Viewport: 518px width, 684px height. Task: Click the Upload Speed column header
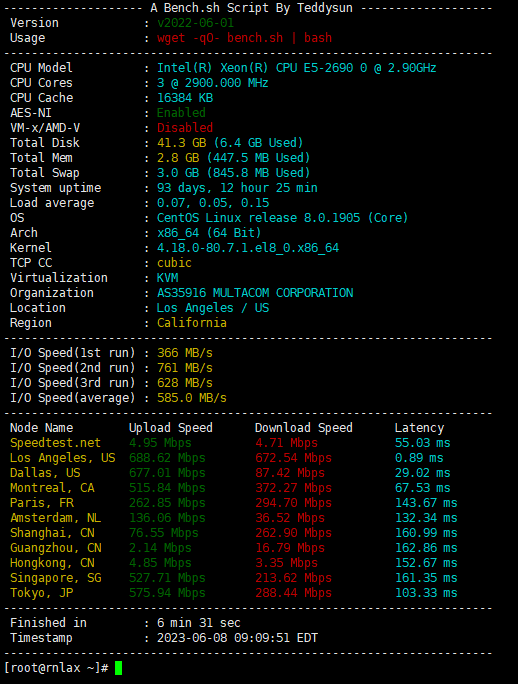(x=171, y=428)
